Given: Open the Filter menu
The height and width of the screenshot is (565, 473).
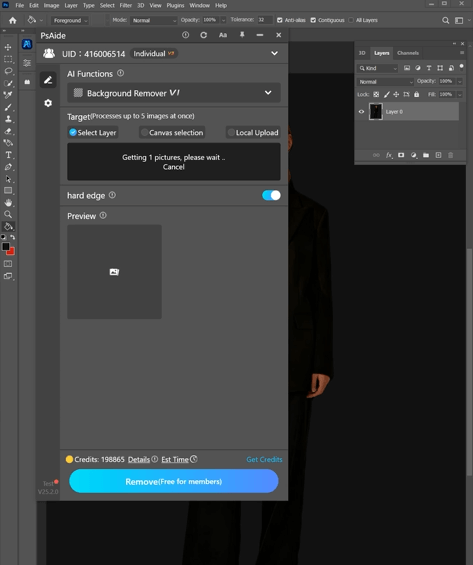Looking at the screenshot, I should (x=125, y=5).
